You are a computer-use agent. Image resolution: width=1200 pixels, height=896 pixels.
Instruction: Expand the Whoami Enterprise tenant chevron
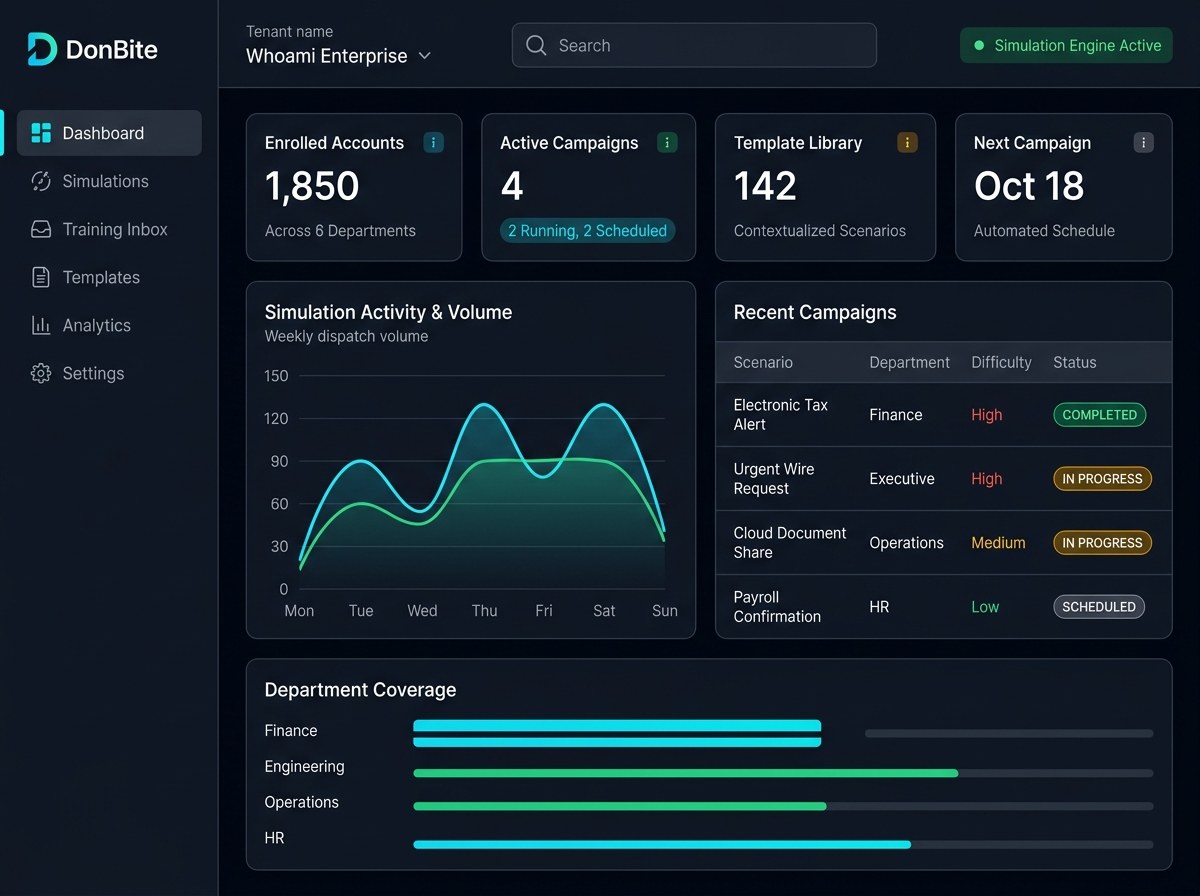point(424,56)
